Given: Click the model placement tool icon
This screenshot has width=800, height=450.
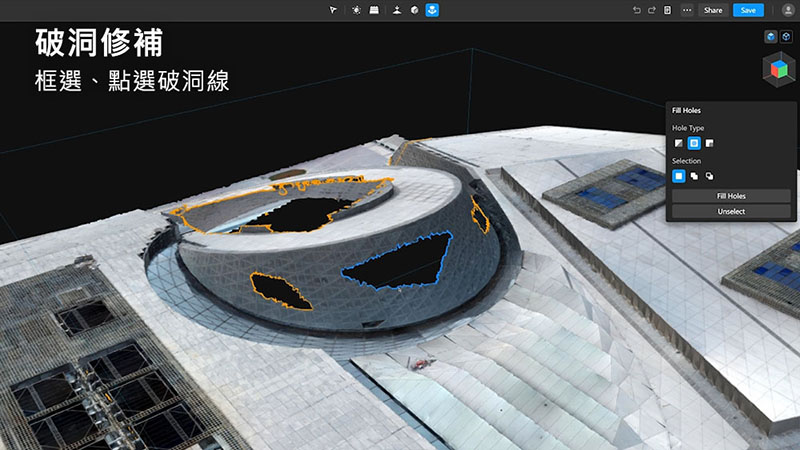Looking at the screenshot, I should (x=397, y=10).
